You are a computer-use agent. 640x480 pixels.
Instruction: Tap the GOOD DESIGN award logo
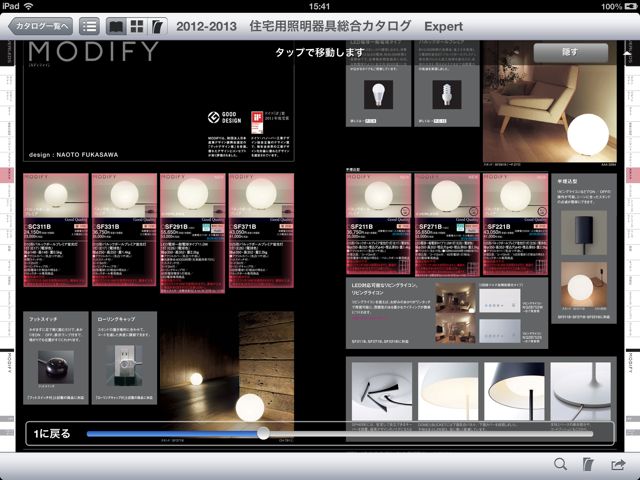(x=224, y=118)
